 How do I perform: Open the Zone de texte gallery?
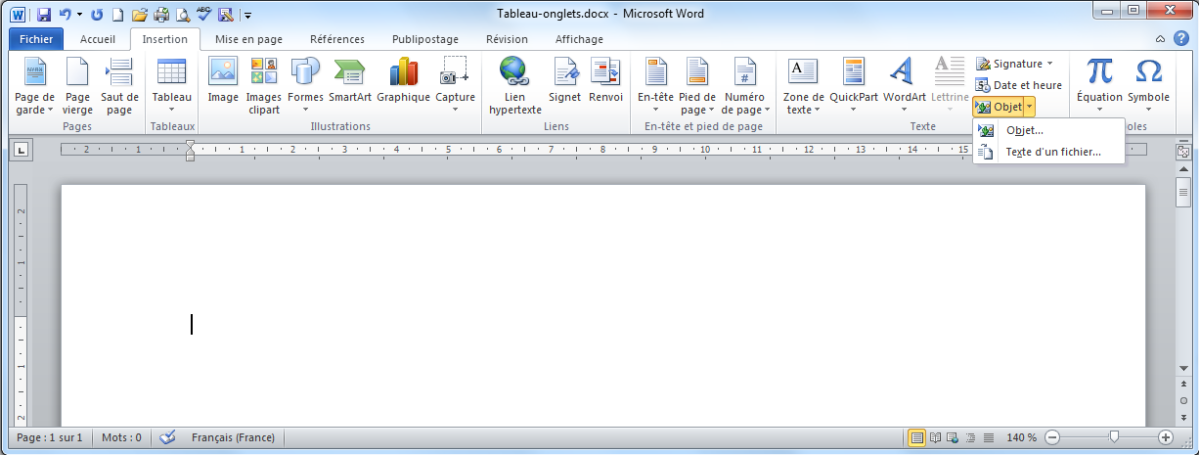(x=803, y=86)
